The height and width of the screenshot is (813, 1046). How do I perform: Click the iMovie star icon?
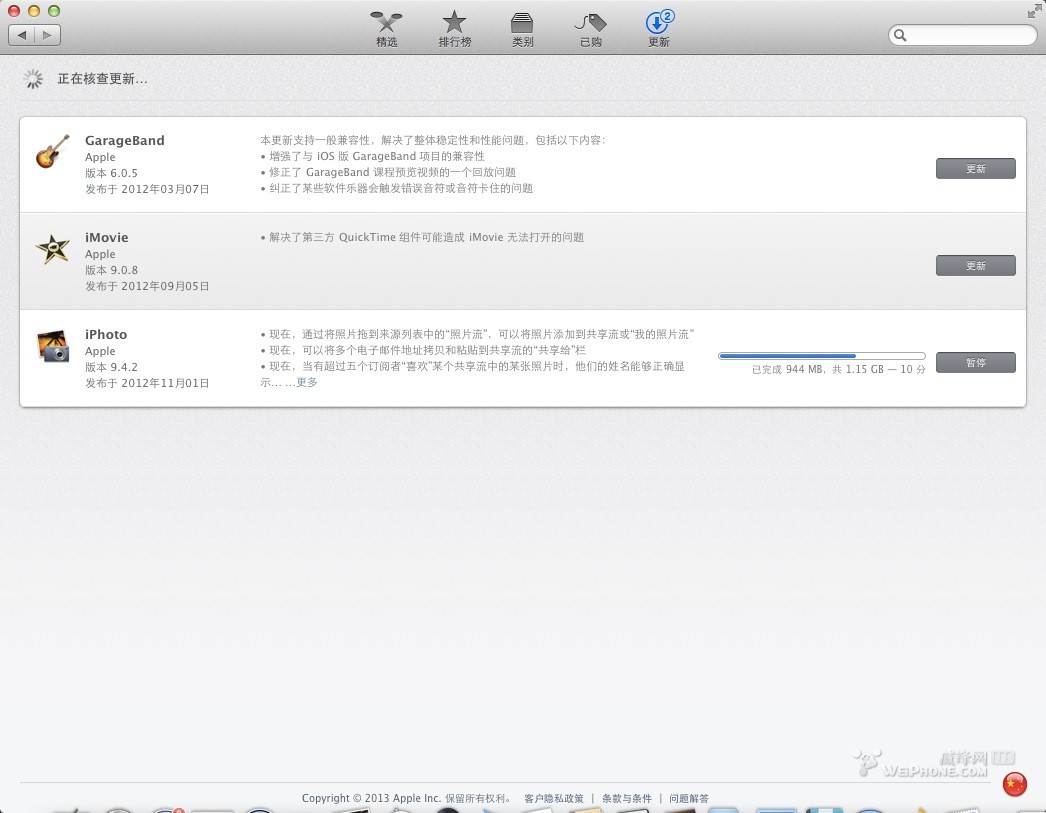click(53, 249)
